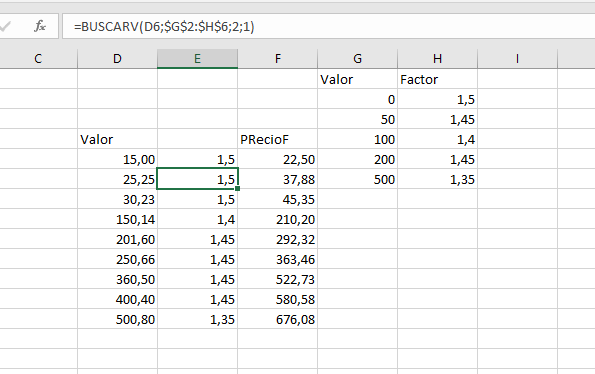Select cell containing 37,88
Screen dimensions: 595x374
[277, 179]
